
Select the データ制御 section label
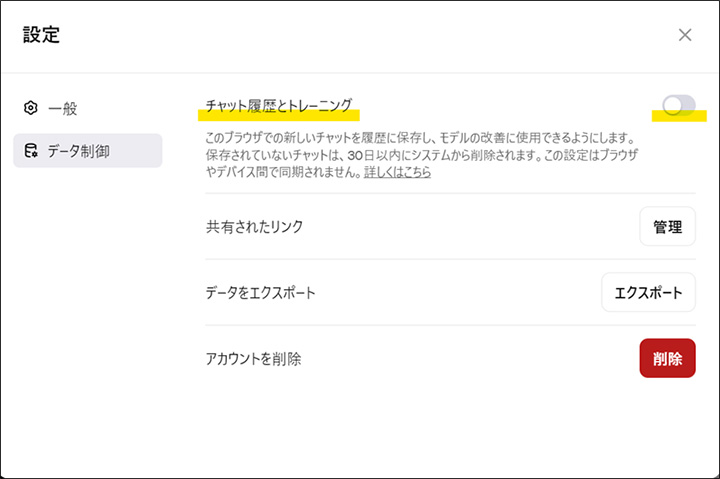pyautogui.click(x=79, y=151)
